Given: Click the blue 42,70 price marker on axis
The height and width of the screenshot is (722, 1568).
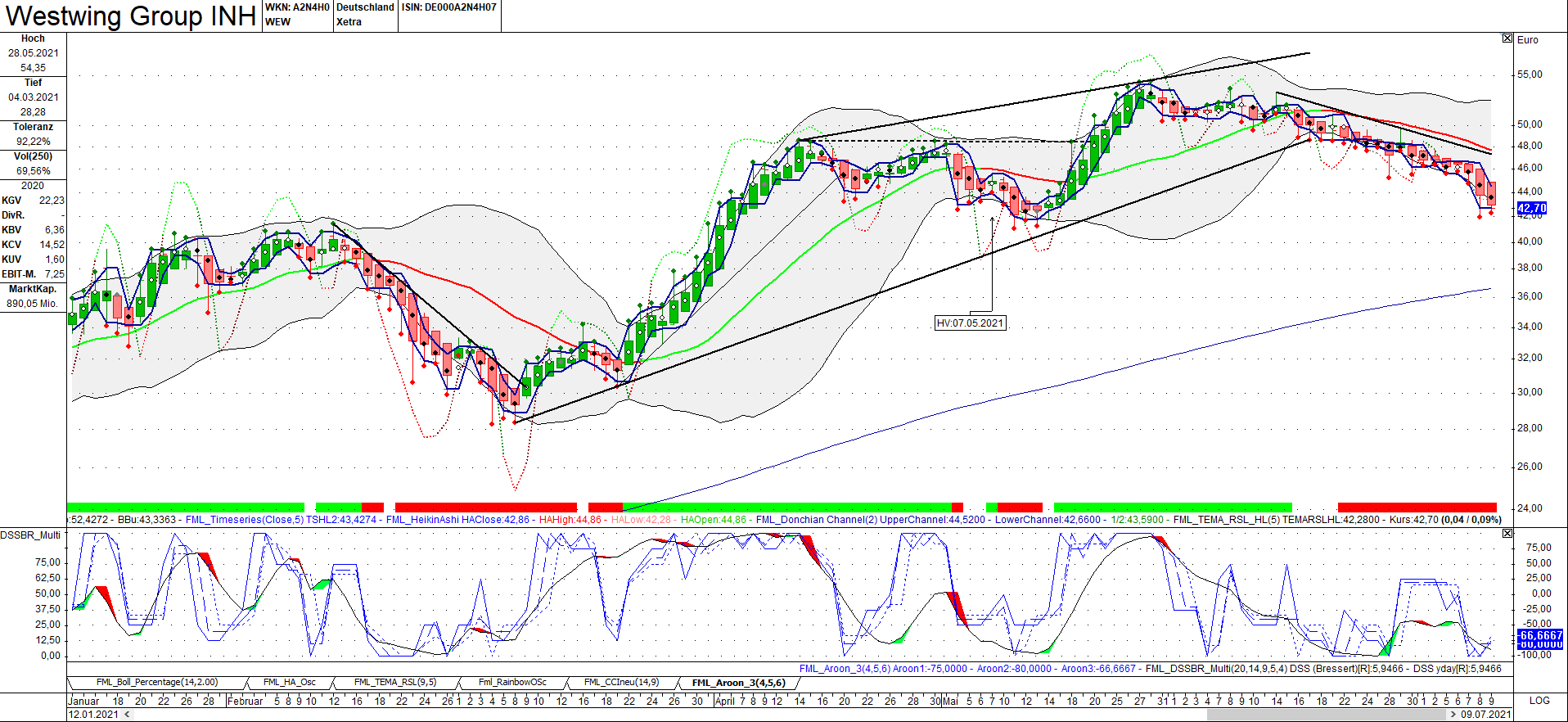Looking at the screenshot, I should tap(1532, 208).
